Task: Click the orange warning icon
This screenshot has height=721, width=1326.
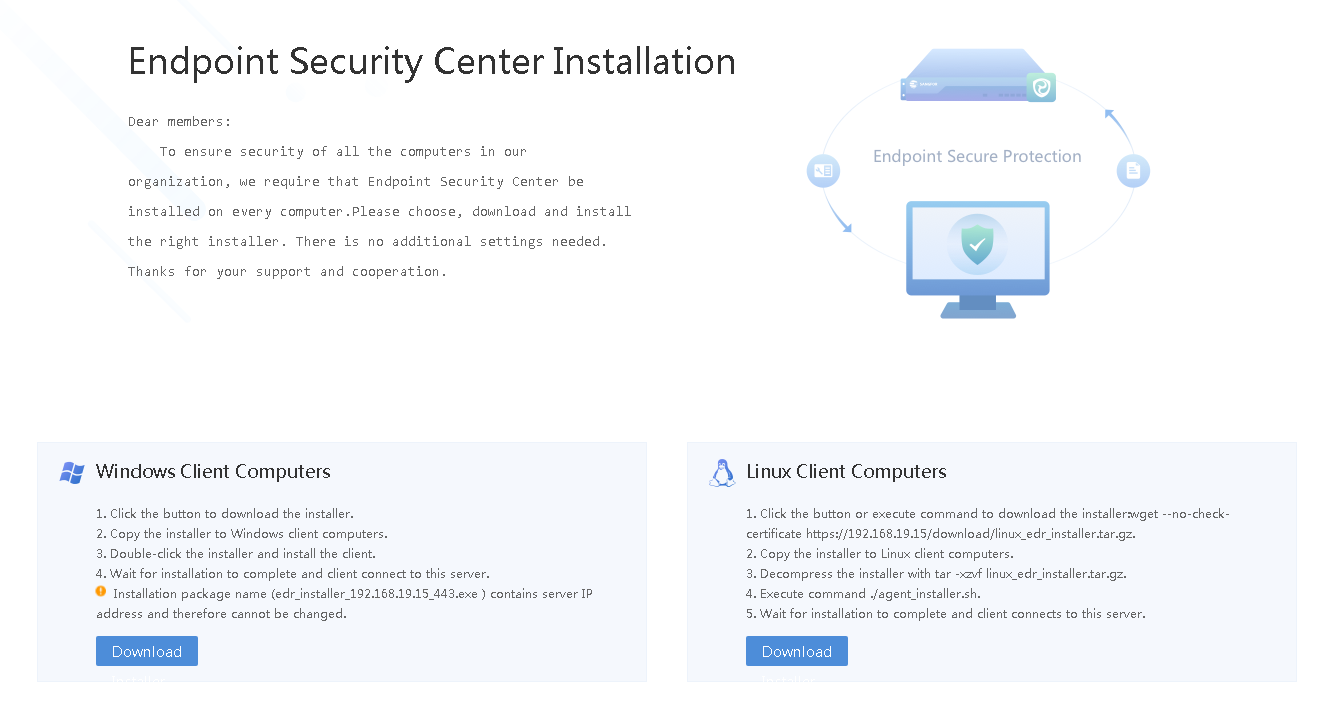Action: (x=101, y=592)
